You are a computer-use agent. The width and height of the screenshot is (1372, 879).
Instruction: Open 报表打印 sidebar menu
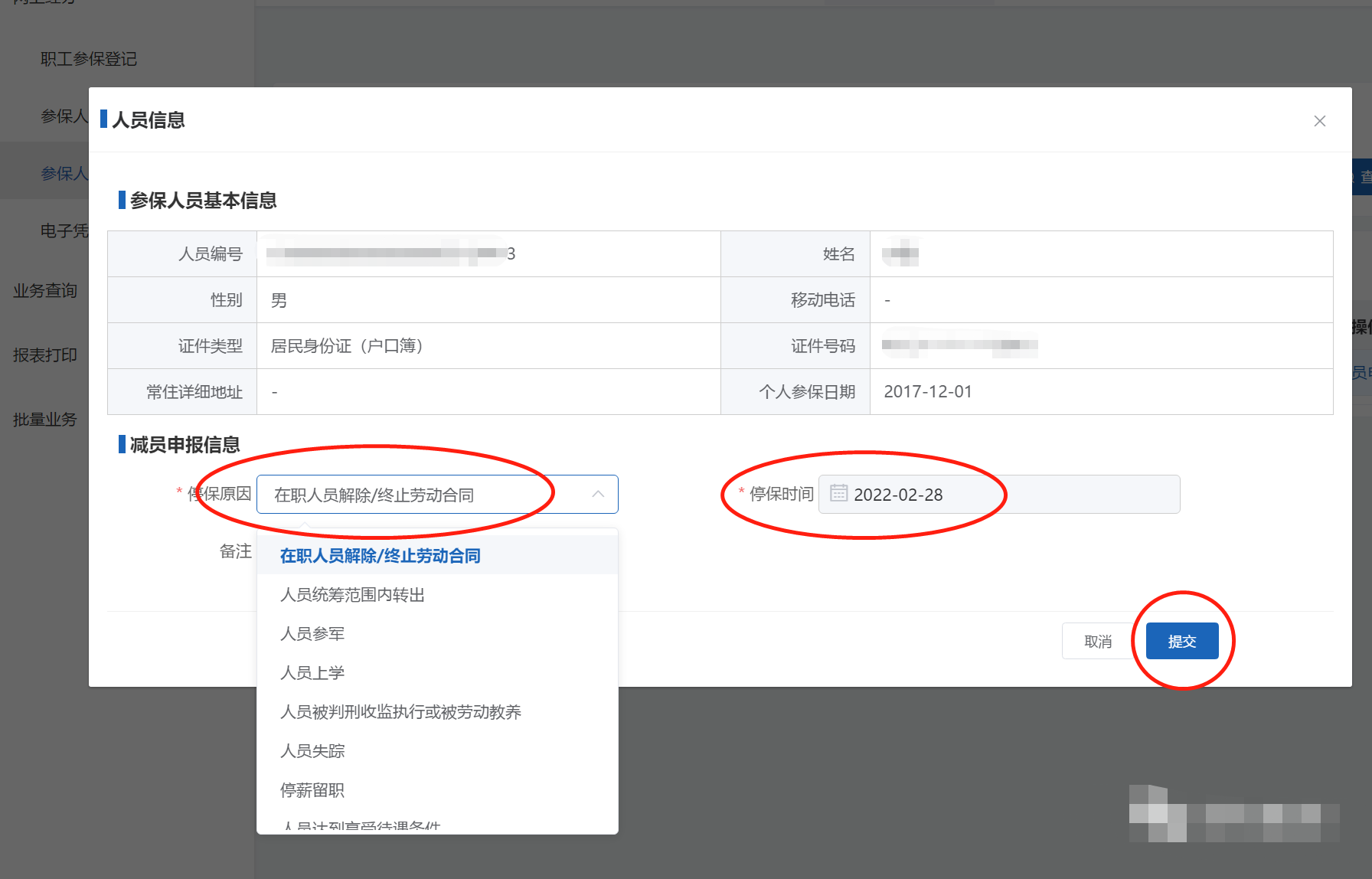pos(45,355)
